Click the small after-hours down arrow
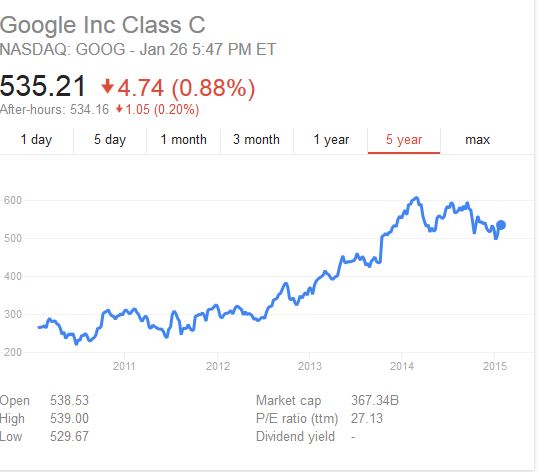Screen dimensions: 540x472 119,109
